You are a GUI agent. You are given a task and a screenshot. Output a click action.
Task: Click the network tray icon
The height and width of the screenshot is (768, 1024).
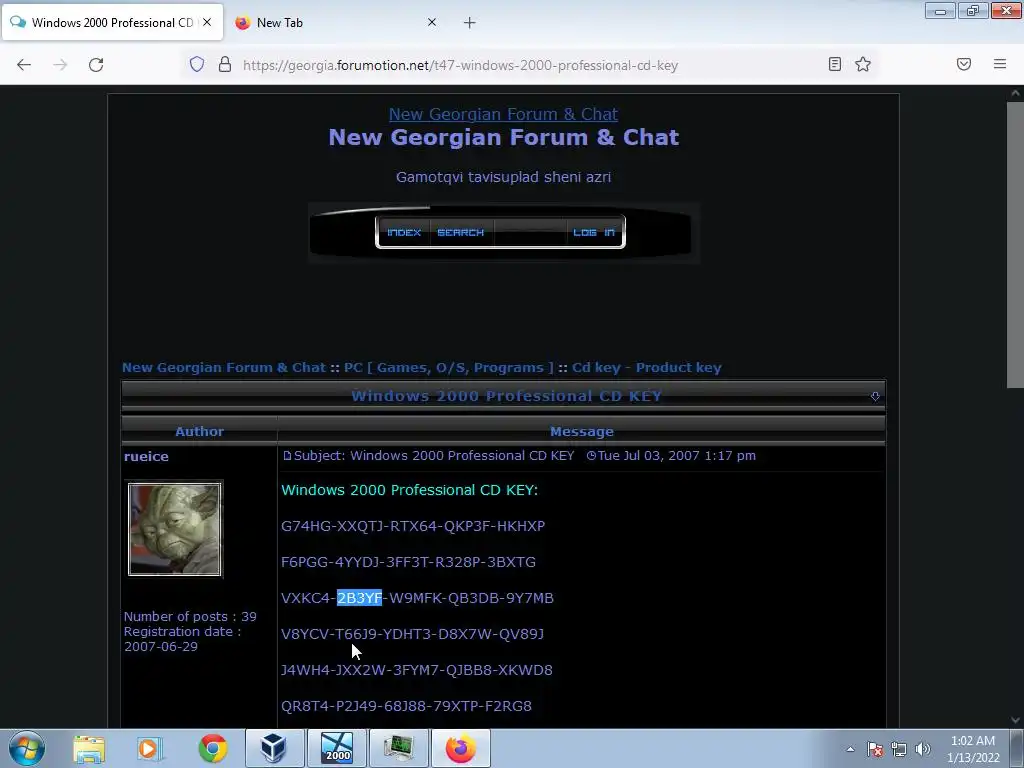[x=899, y=749]
